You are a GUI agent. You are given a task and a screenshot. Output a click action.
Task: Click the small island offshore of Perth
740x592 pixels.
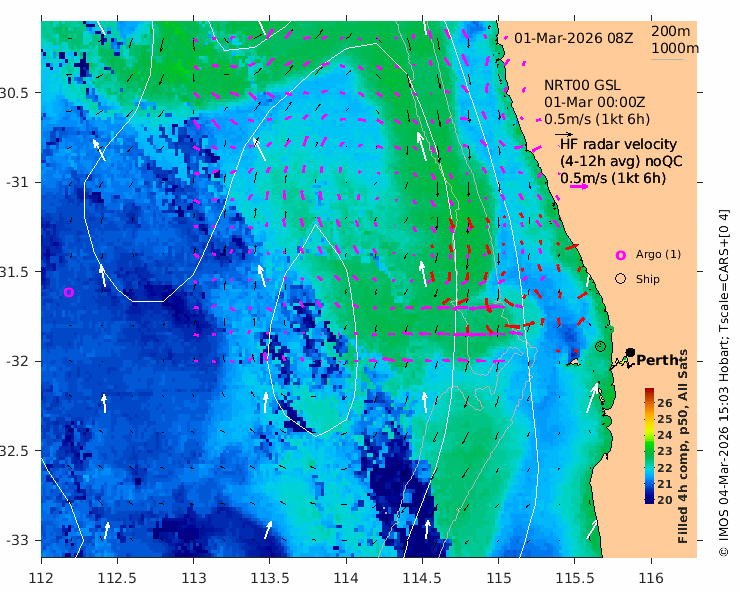click(573, 362)
